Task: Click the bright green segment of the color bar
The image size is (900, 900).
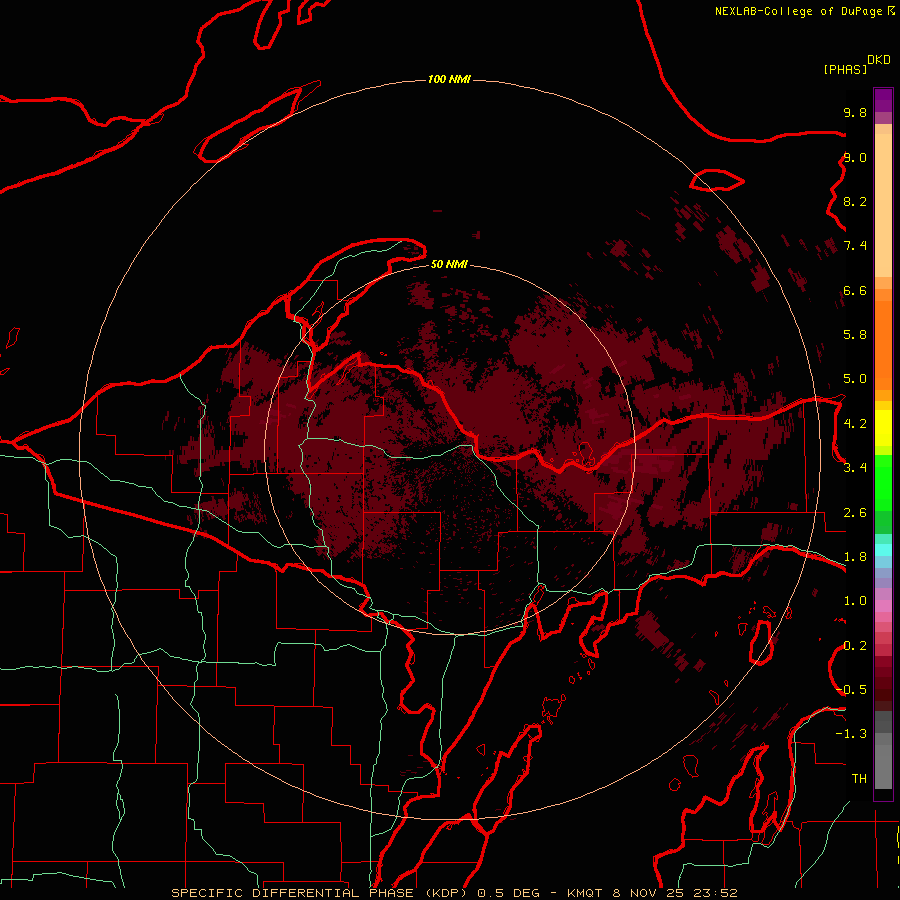Action: (883, 483)
